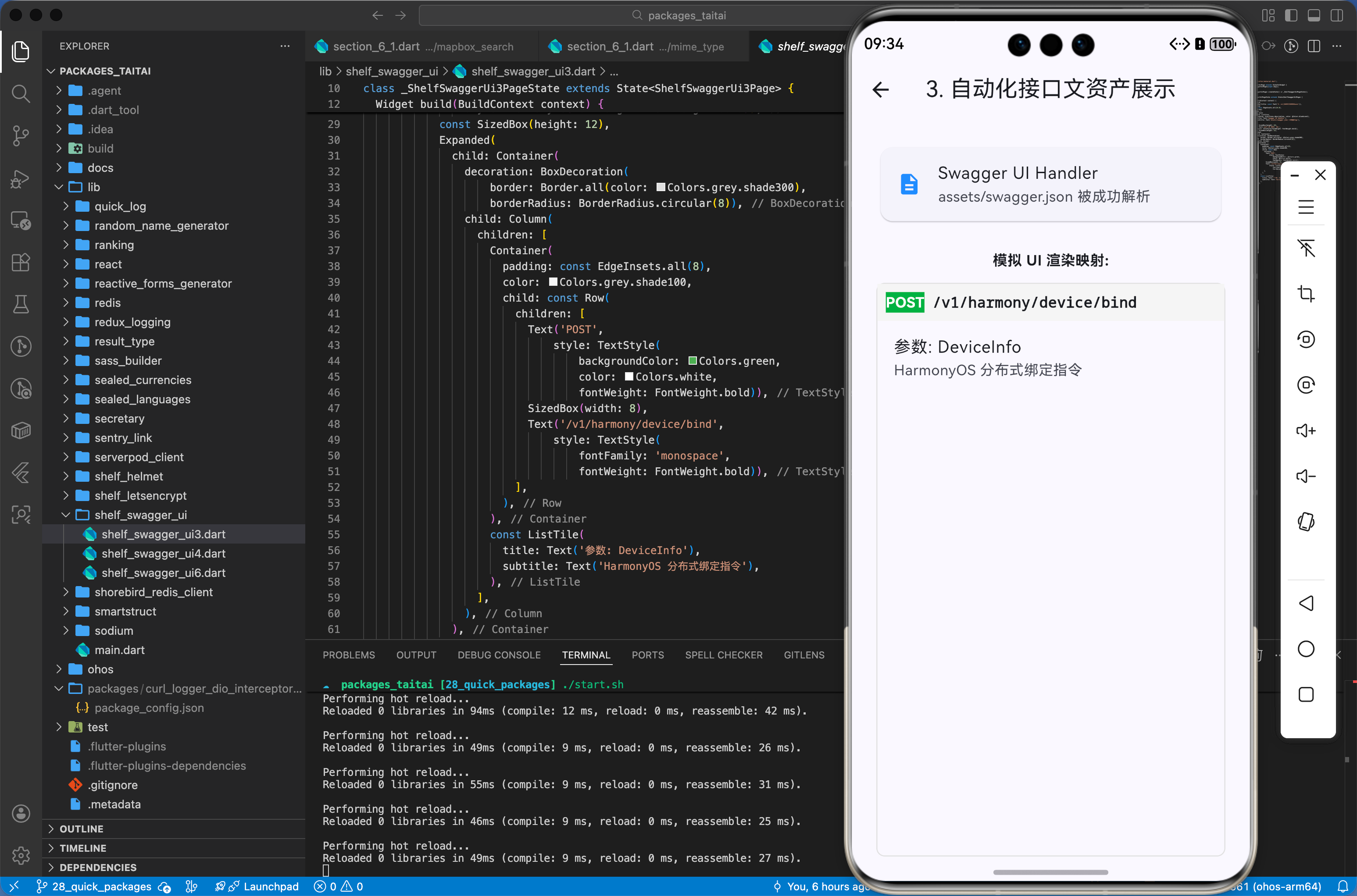The height and width of the screenshot is (896, 1357).
Task: Open the Run and Debug view
Action: point(21,178)
